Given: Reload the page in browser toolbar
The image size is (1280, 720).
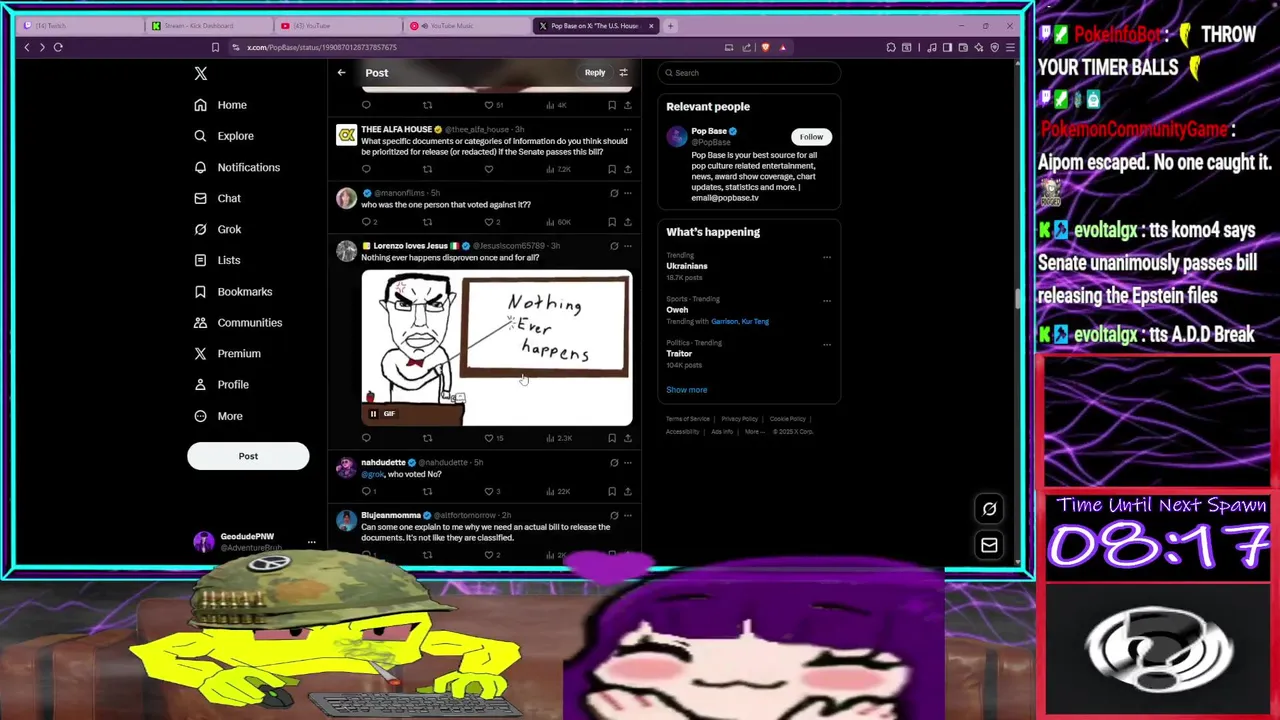Looking at the screenshot, I should pos(58,47).
